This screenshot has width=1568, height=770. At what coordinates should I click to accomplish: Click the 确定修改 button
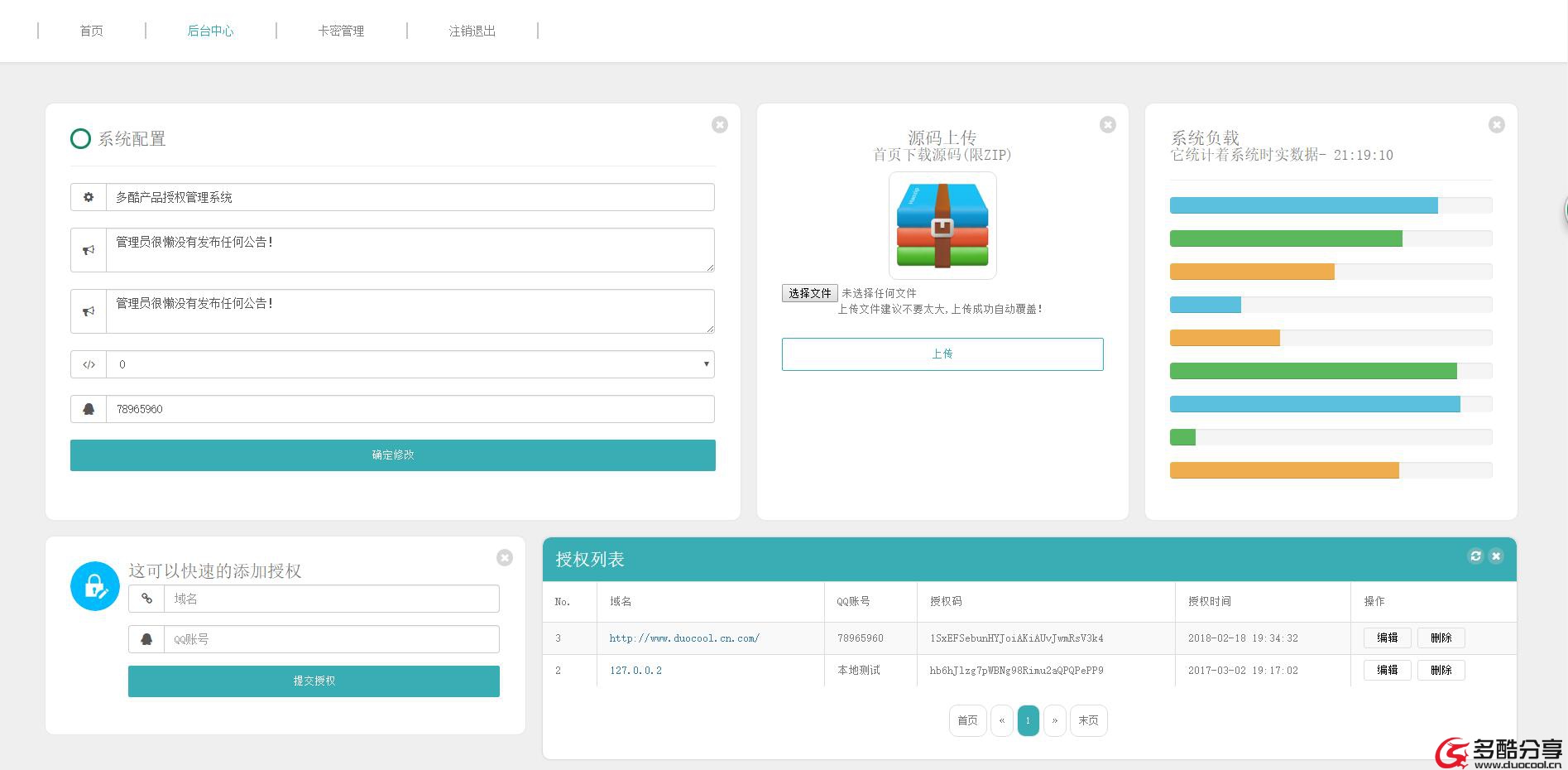coord(393,455)
